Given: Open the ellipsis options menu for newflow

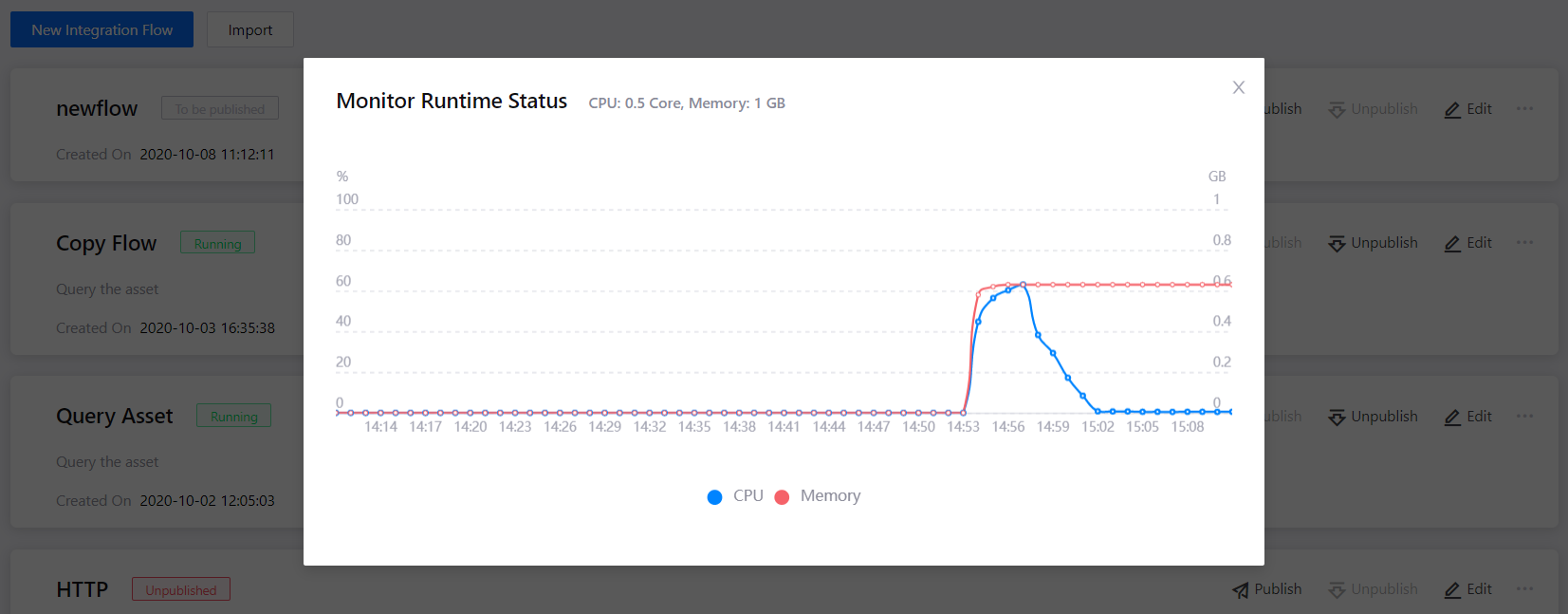Looking at the screenshot, I should 1523,108.
